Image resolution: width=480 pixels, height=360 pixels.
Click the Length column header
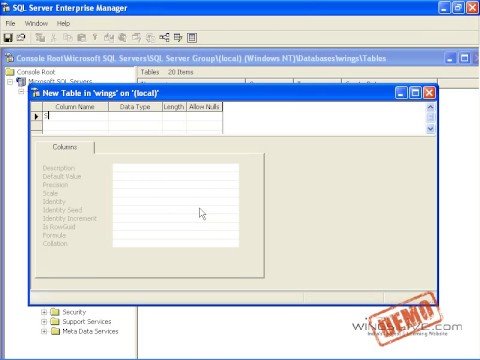coord(174,107)
